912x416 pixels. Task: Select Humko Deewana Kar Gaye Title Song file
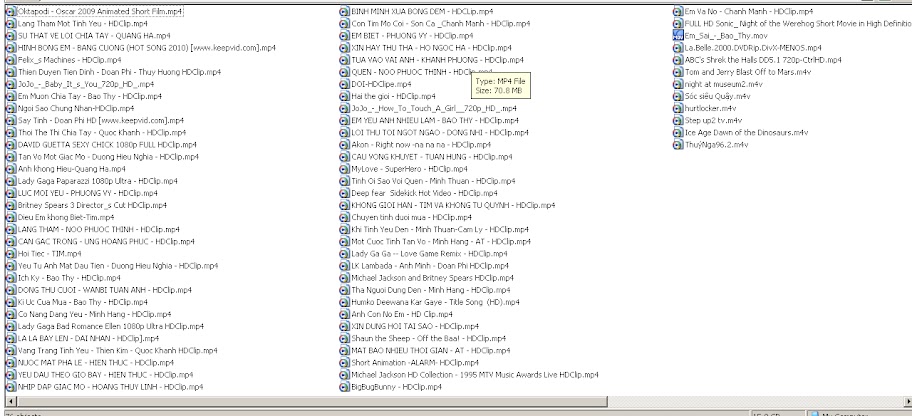coord(436,302)
